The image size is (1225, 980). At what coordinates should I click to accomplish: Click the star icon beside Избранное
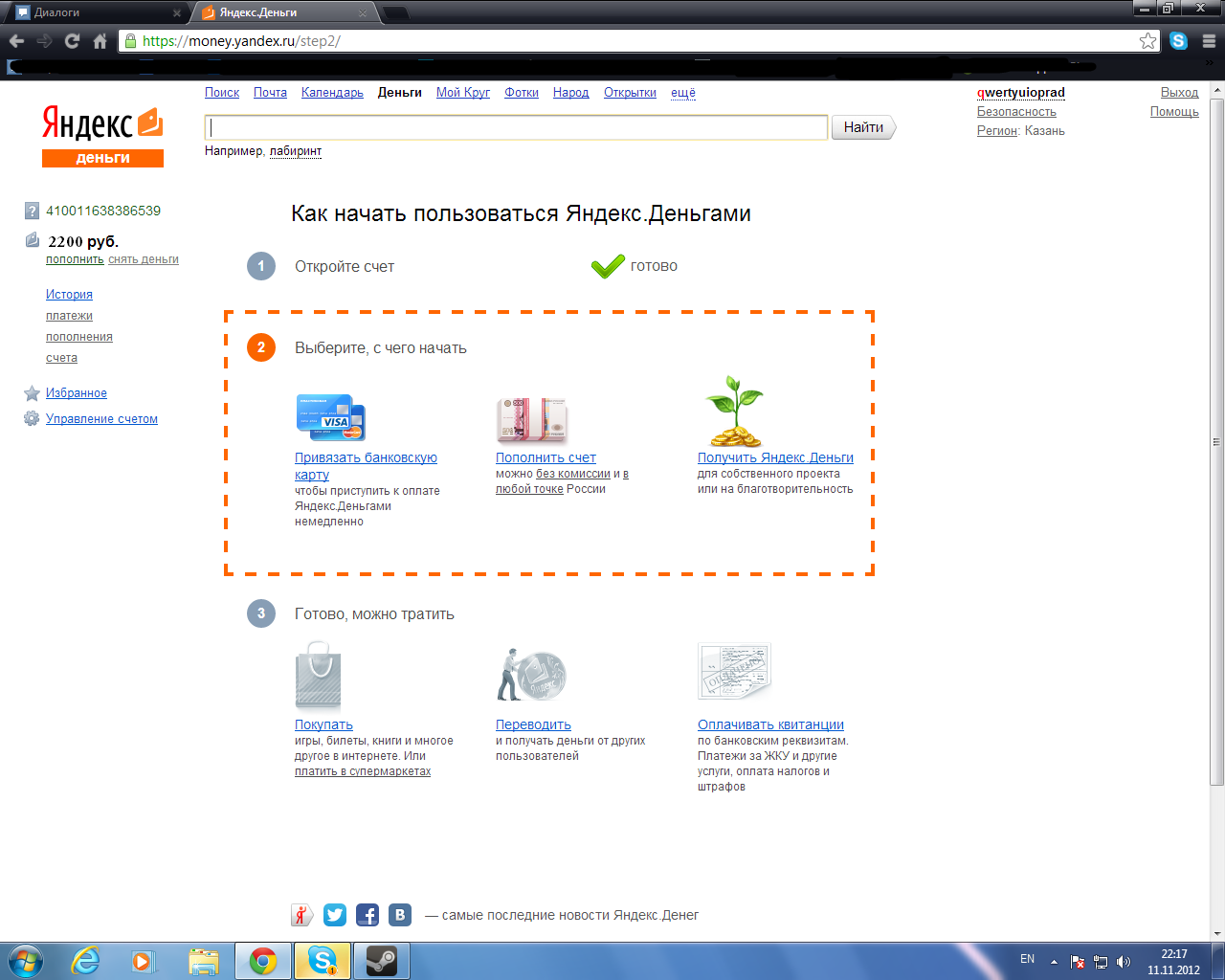[32, 393]
